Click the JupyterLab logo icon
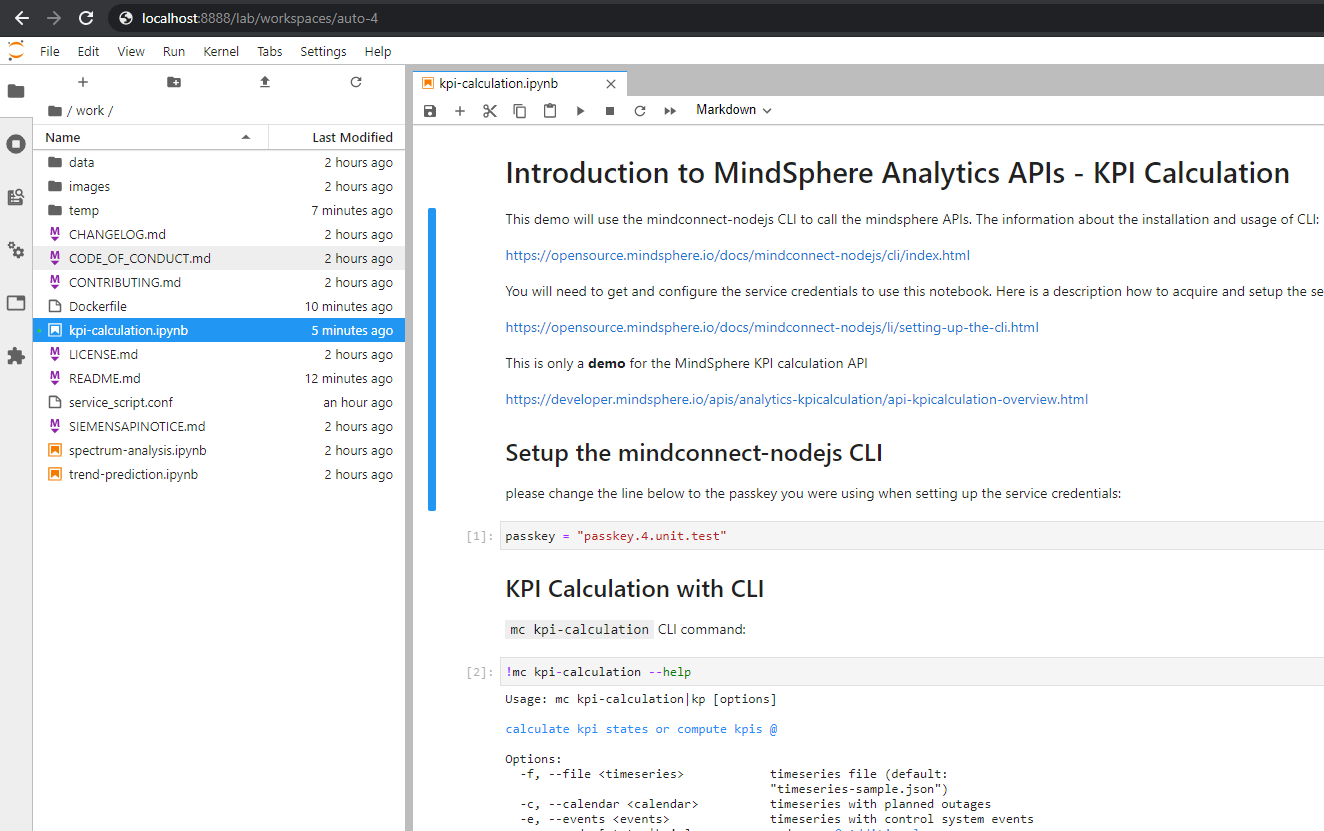The width and height of the screenshot is (1324, 831). click(x=16, y=51)
